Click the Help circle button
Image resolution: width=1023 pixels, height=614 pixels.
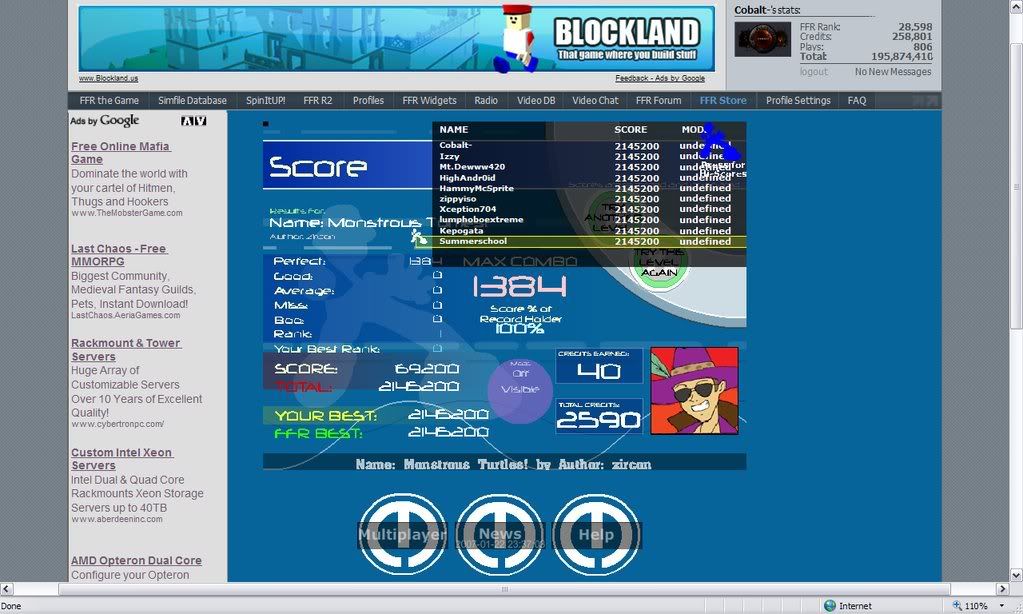[596, 534]
